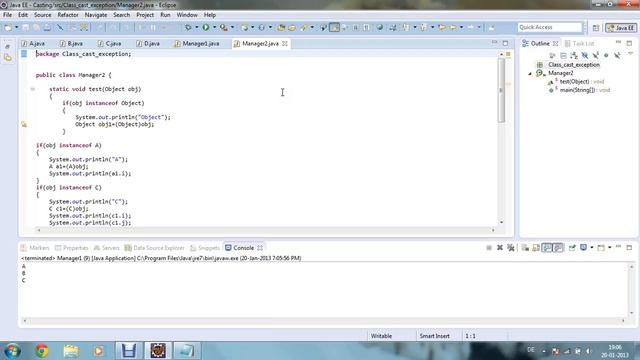Click the Collapse All icon in Outline

pos(563,55)
